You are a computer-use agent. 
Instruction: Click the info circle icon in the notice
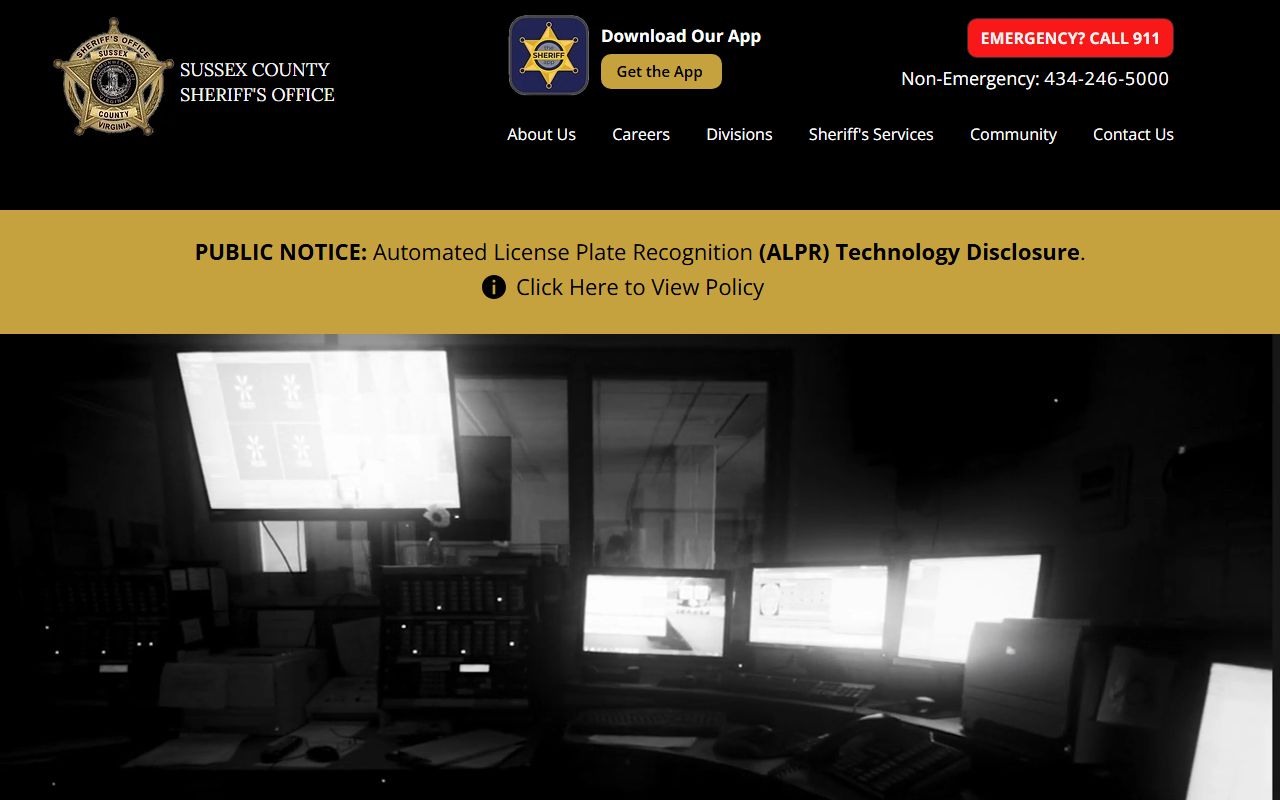(x=494, y=288)
